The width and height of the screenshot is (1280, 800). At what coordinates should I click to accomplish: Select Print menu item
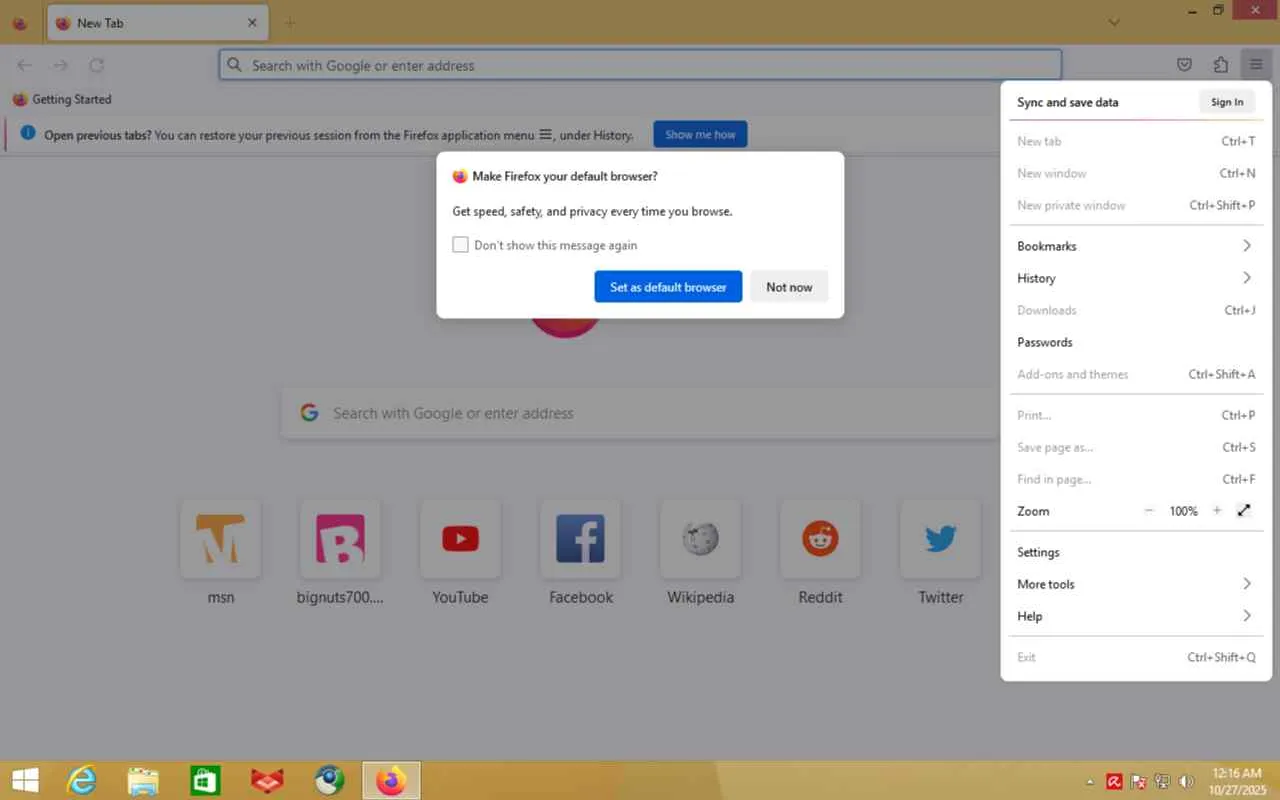[1136, 415]
